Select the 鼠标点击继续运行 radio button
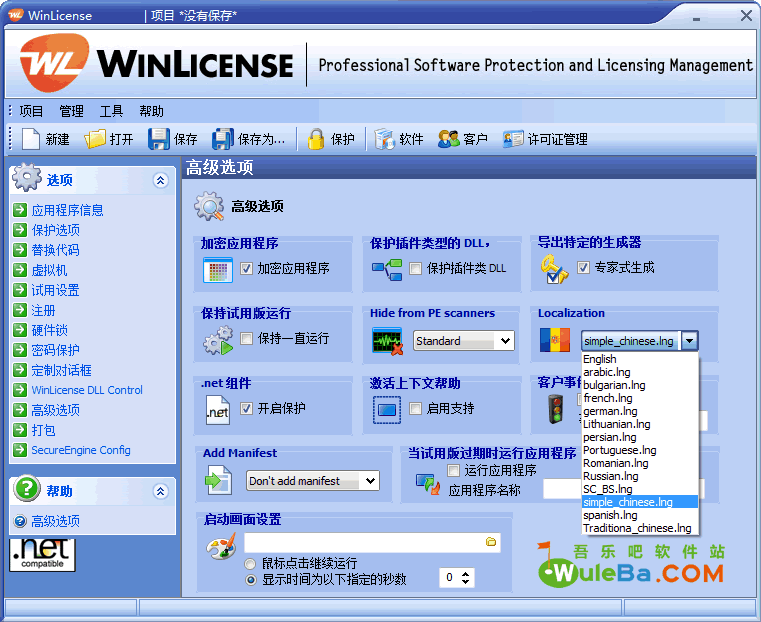Image resolution: width=761 pixels, height=622 pixels. (250, 564)
